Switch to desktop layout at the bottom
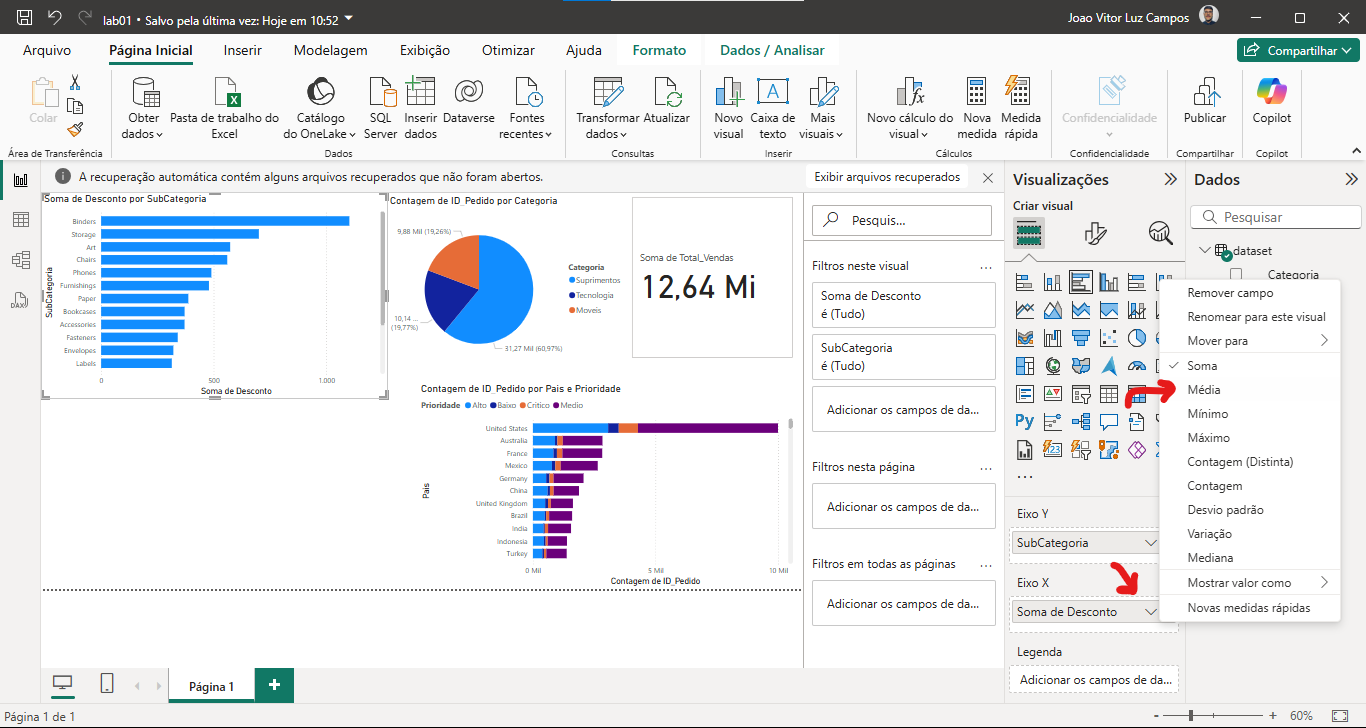 pyautogui.click(x=63, y=684)
